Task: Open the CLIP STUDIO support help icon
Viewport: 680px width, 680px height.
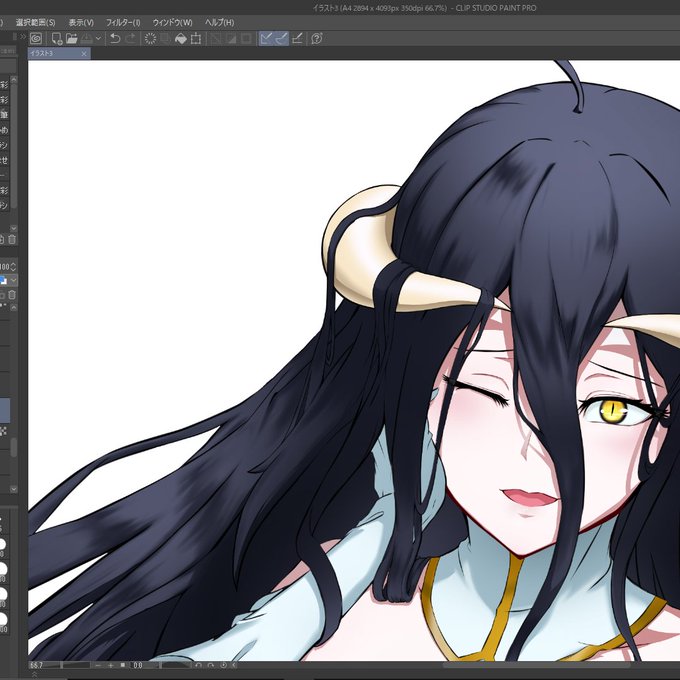Action: [317, 39]
